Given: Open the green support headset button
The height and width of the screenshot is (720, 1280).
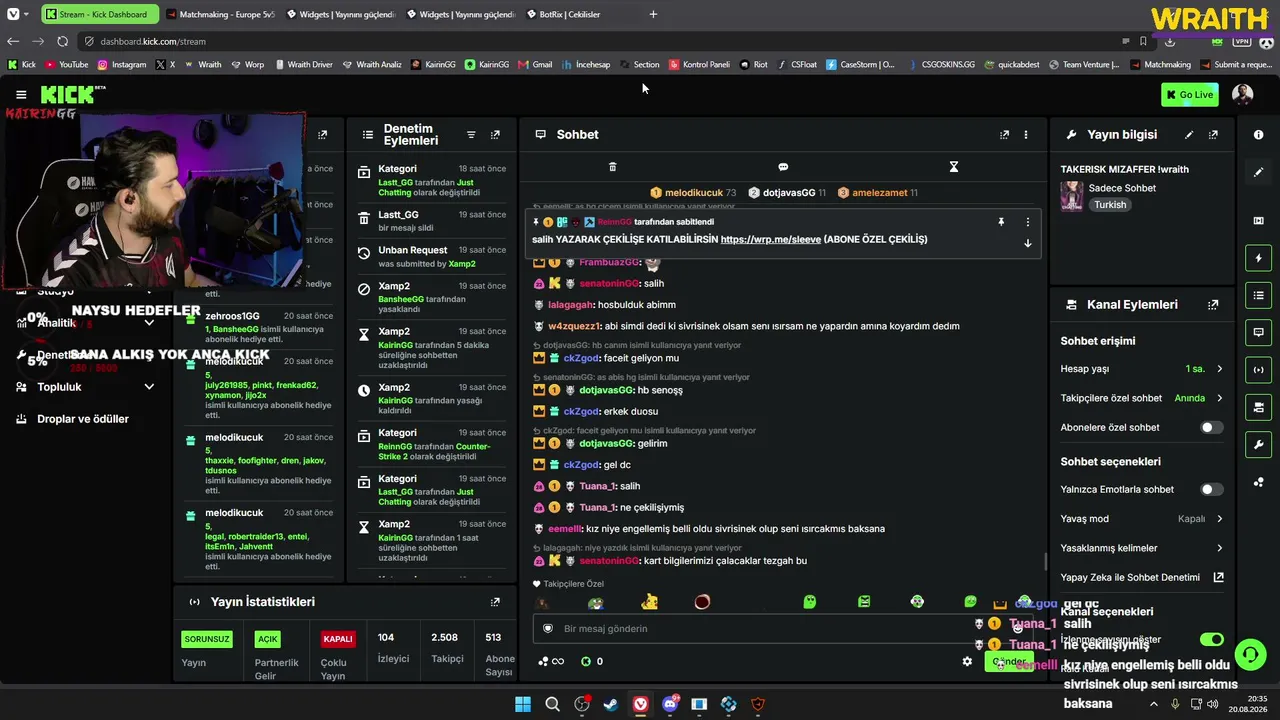Looking at the screenshot, I should click(1250, 655).
